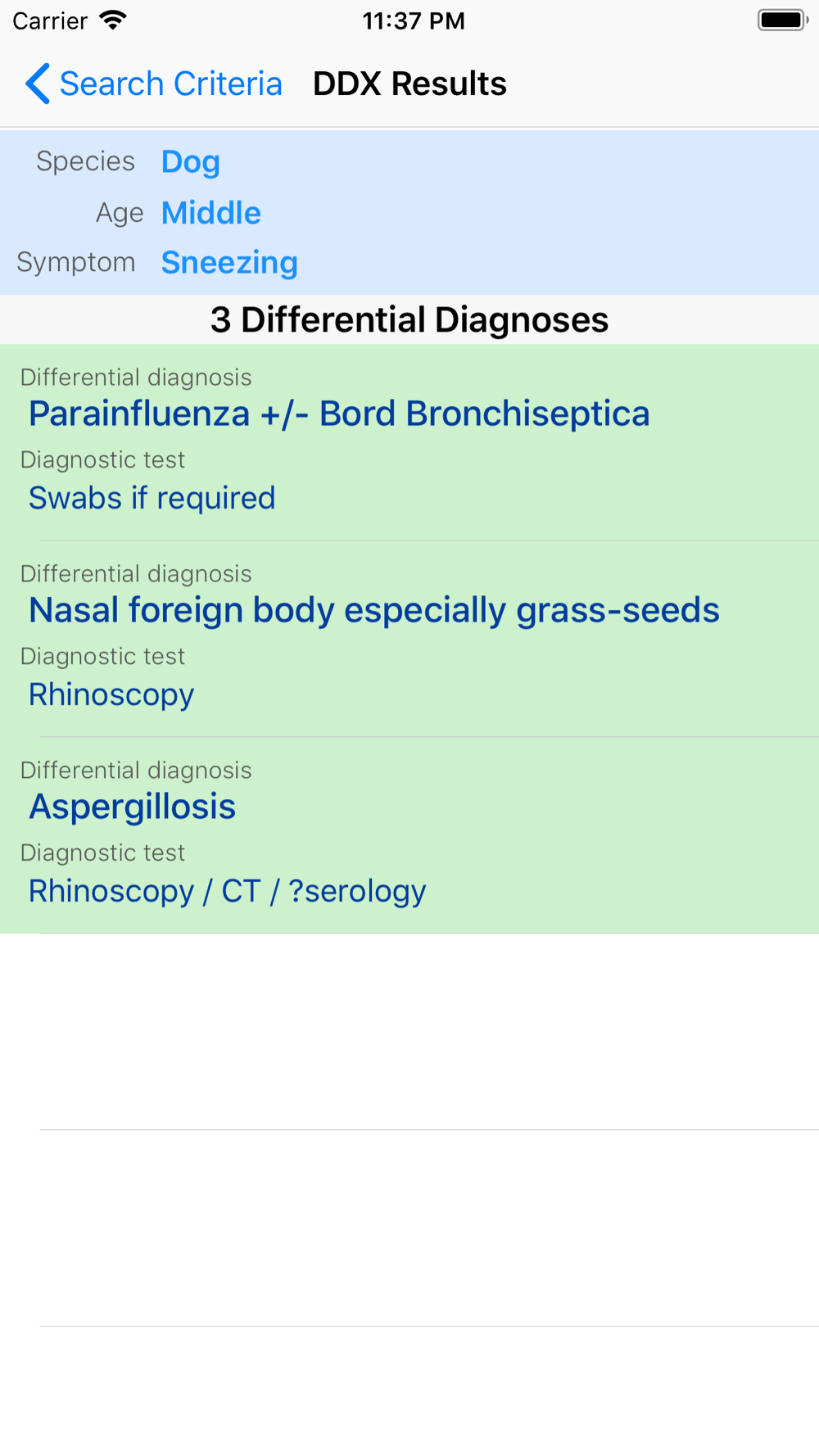Tap Rhinoscopy / CT / ?serology test
Screen dimensions: 819x1456
[x=227, y=891]
